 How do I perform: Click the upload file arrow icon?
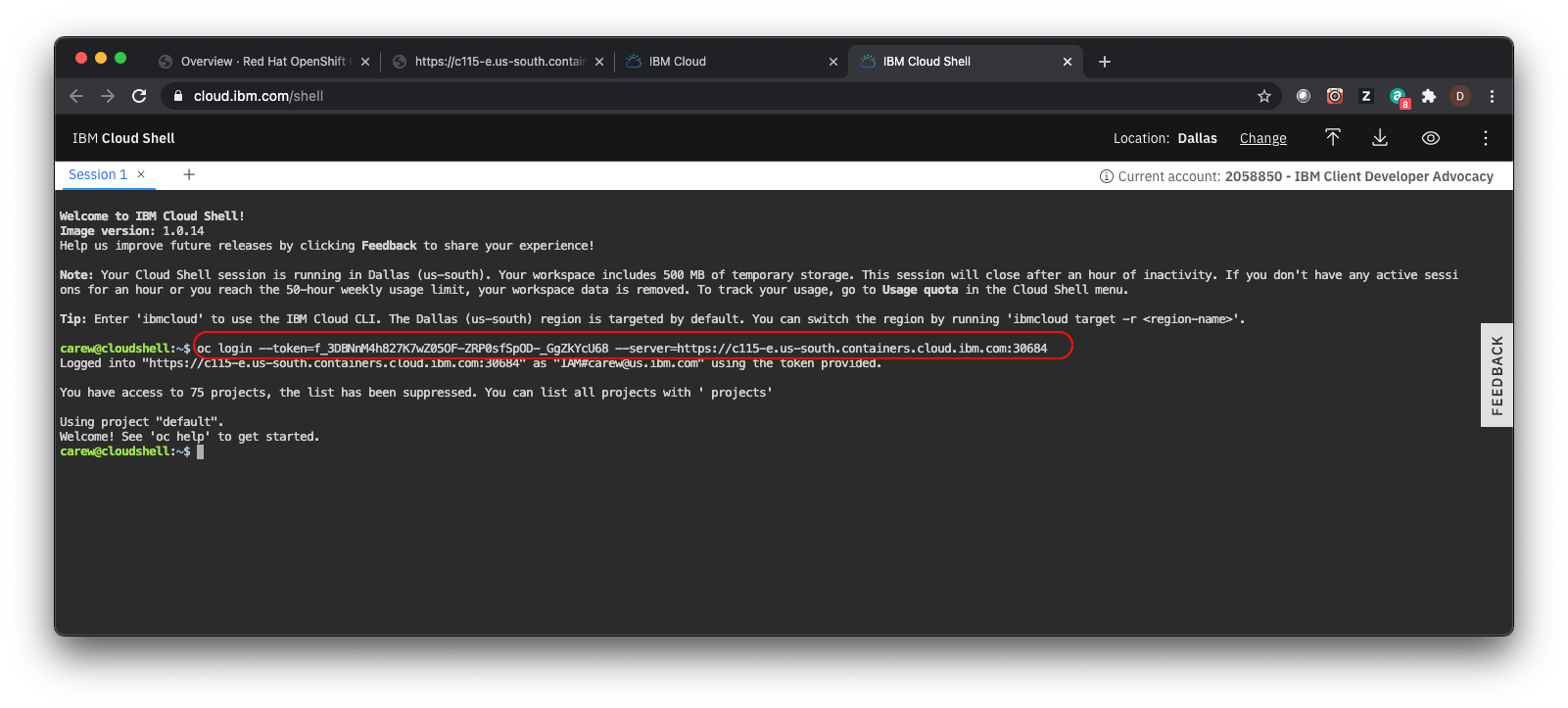pos(1332,138)
